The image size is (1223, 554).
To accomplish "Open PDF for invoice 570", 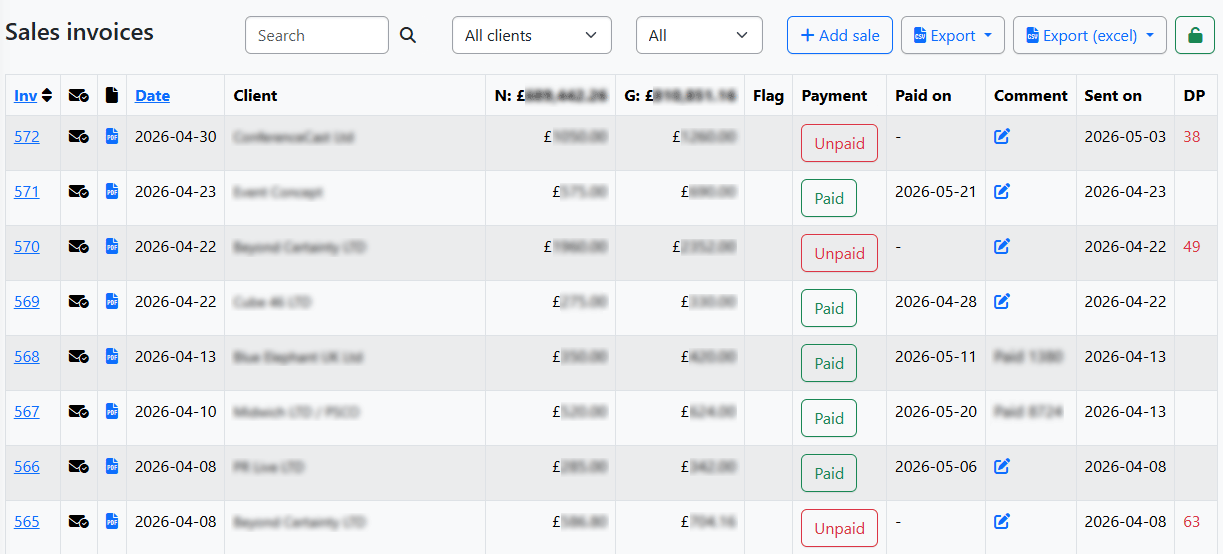I will (112, 246).
